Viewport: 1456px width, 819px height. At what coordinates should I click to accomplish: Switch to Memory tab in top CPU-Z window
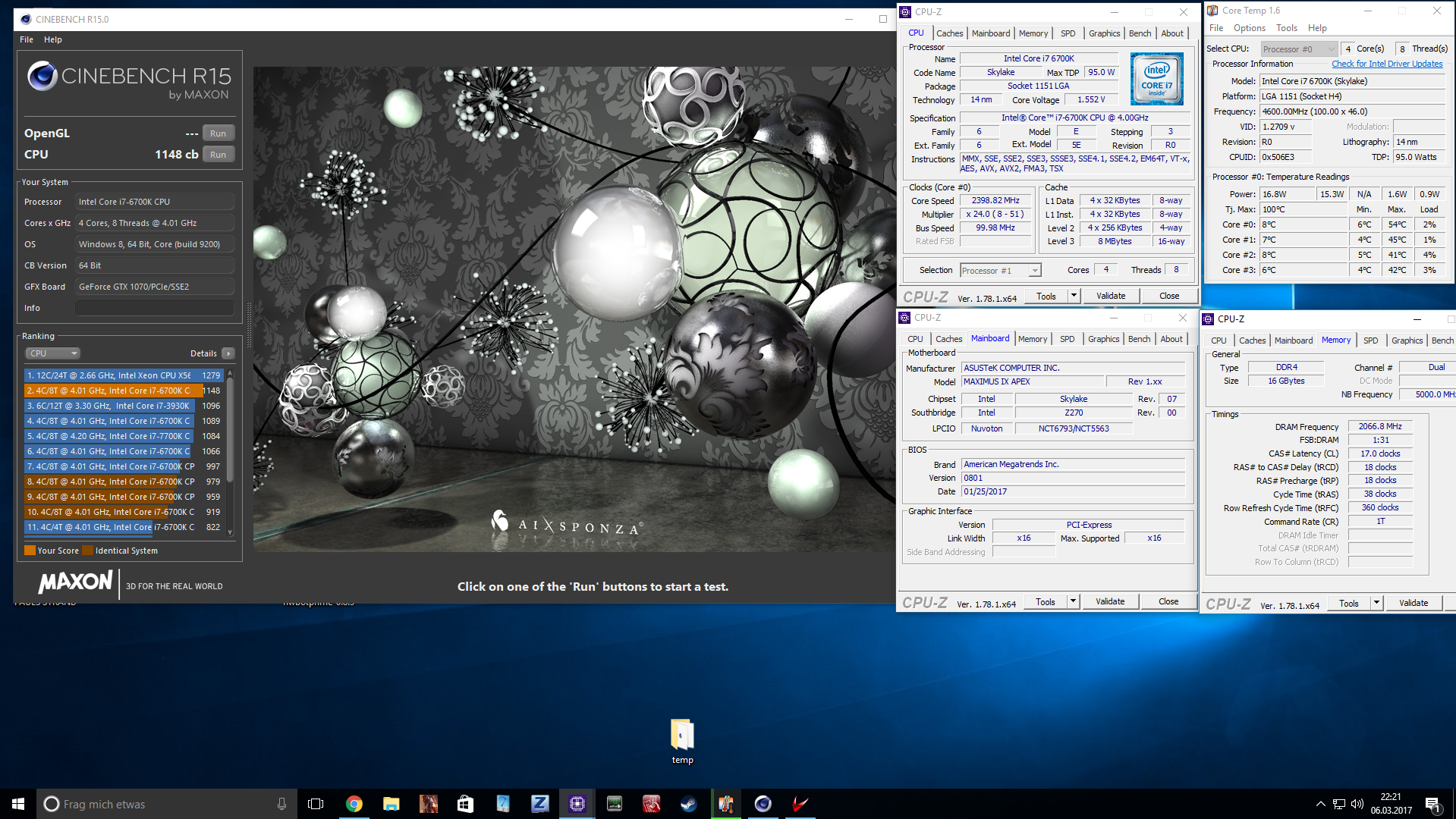click(x=1033, y=33)
